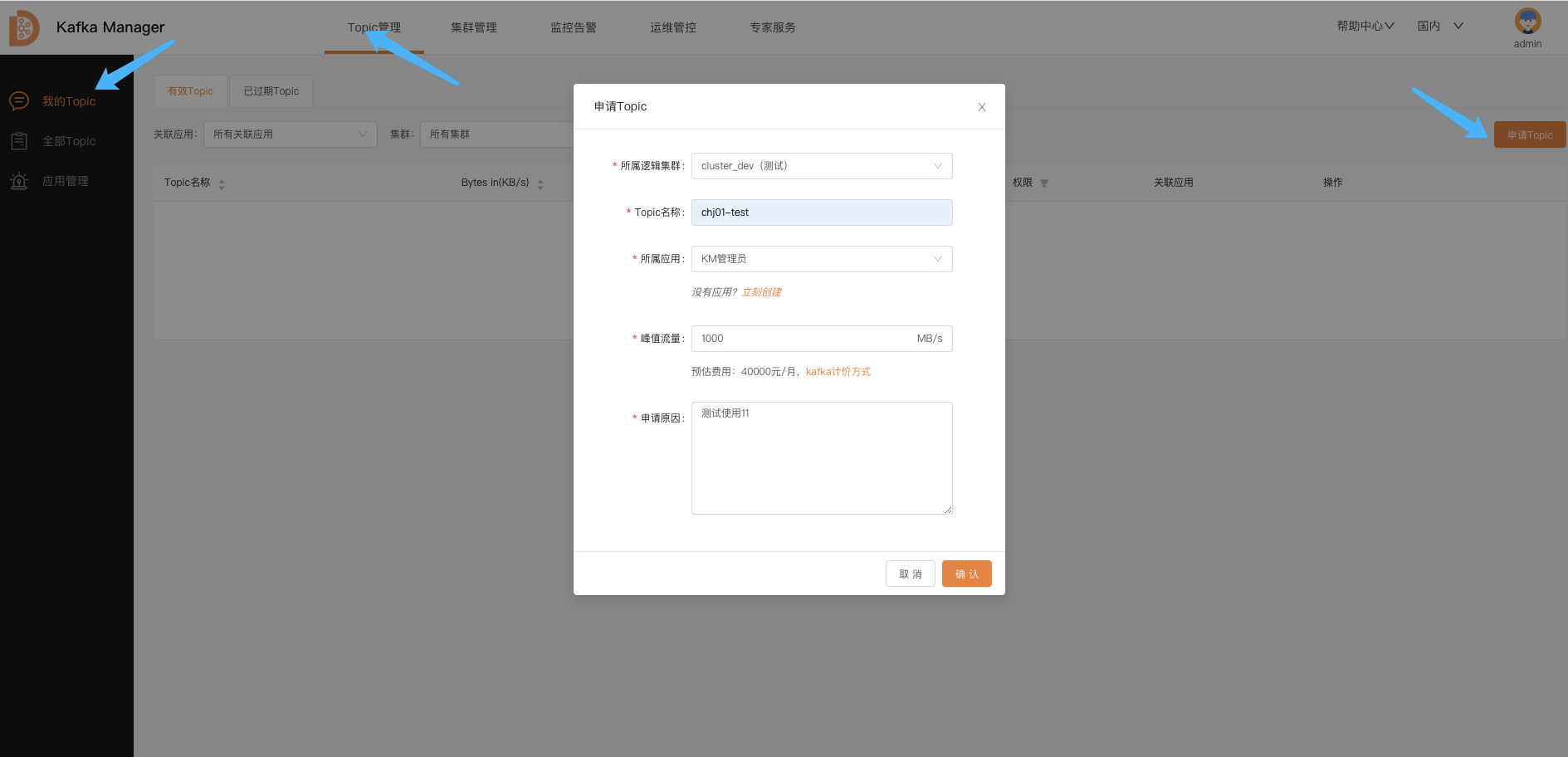Viewport: 1568px width, 757px height.
Task: Sort by the Topic名称 column arrows
Action: point(222,184)
